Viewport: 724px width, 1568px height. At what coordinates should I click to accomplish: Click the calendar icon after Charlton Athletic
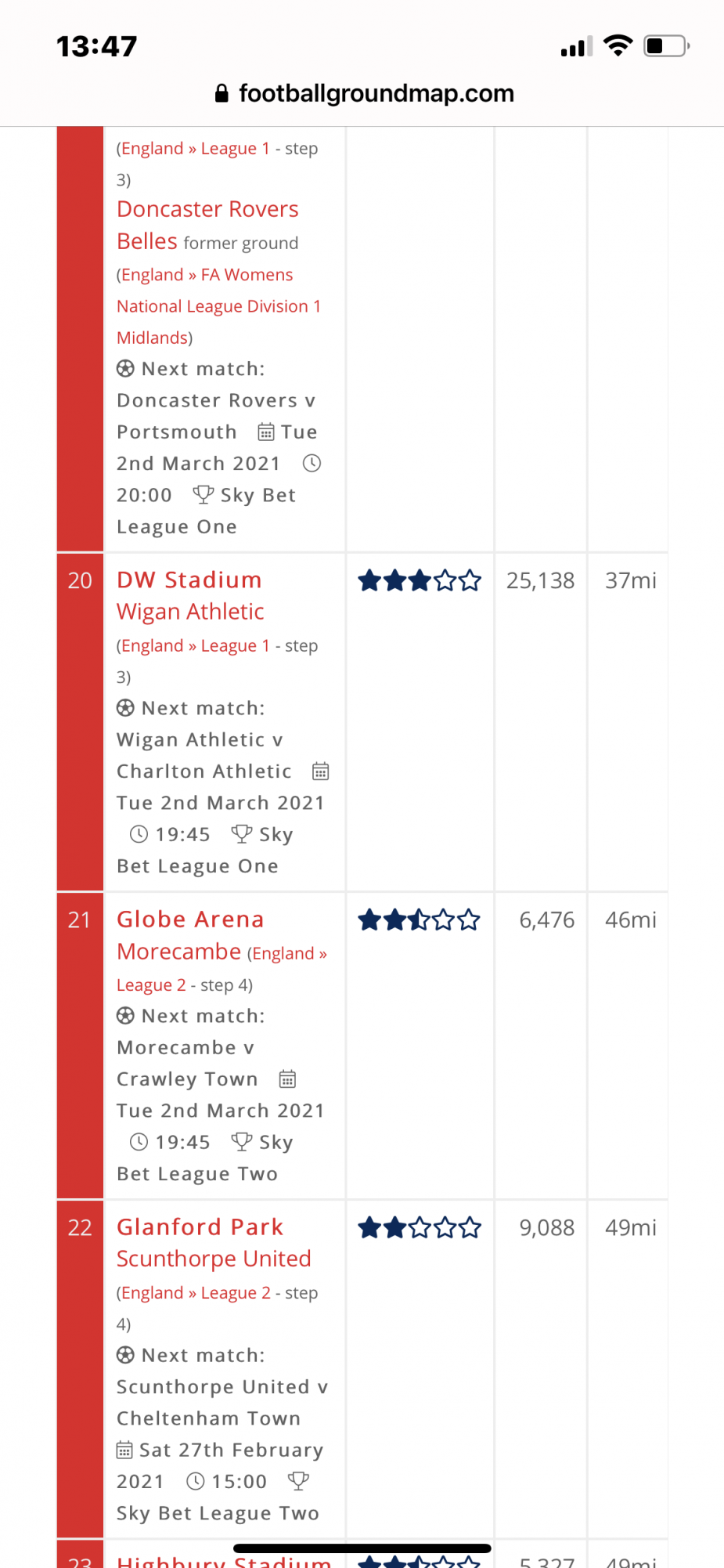(321, 771)
